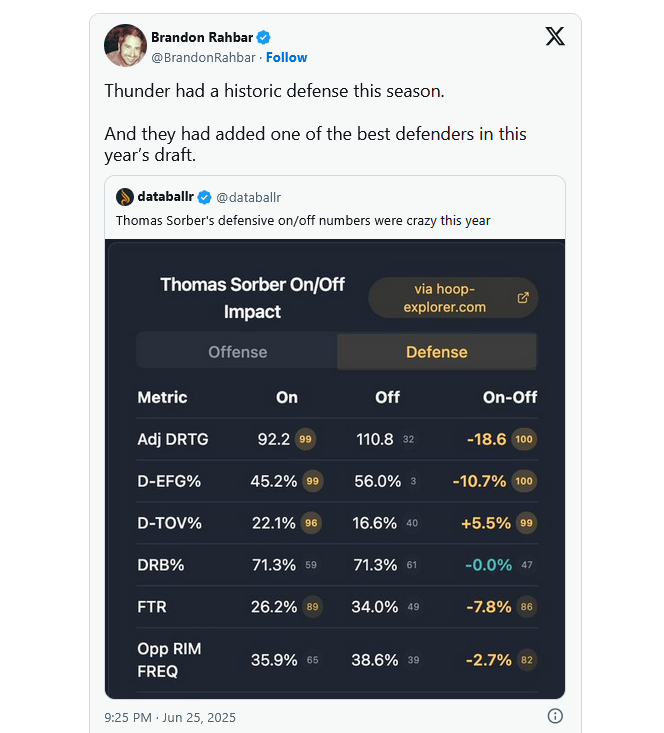
Task: Click the X logo icon
Action: (x=554, y=37)
